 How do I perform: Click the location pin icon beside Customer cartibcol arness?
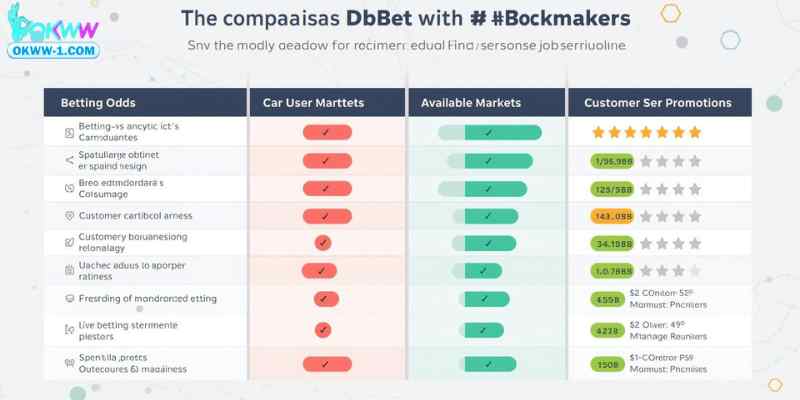(69, 216)
